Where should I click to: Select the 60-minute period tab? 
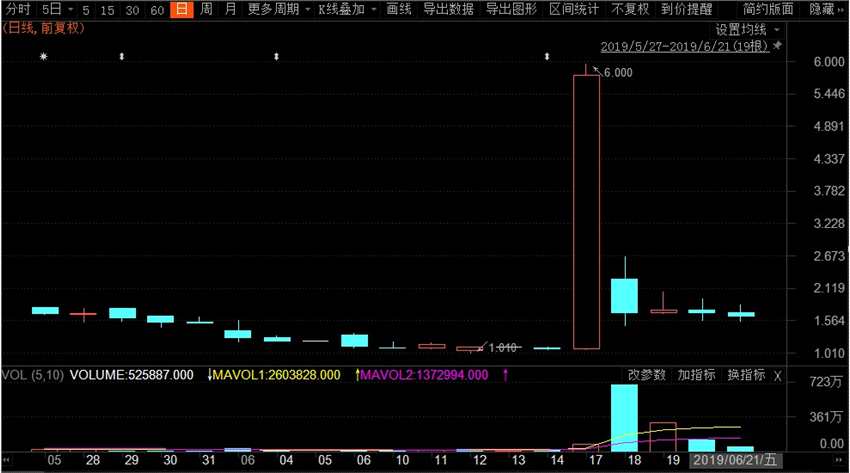[x=157, y=10]
